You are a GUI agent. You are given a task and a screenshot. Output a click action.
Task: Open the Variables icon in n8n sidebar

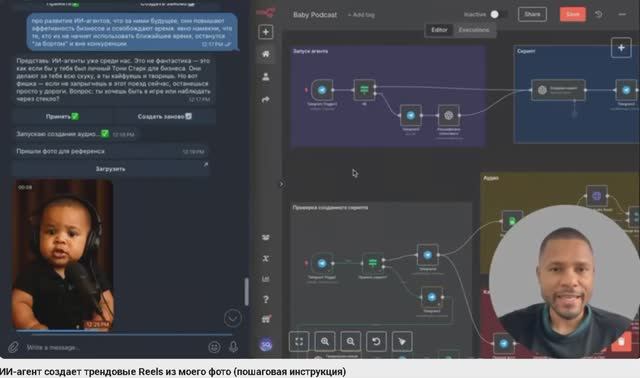pyautogui.click(x=266, y=258)
